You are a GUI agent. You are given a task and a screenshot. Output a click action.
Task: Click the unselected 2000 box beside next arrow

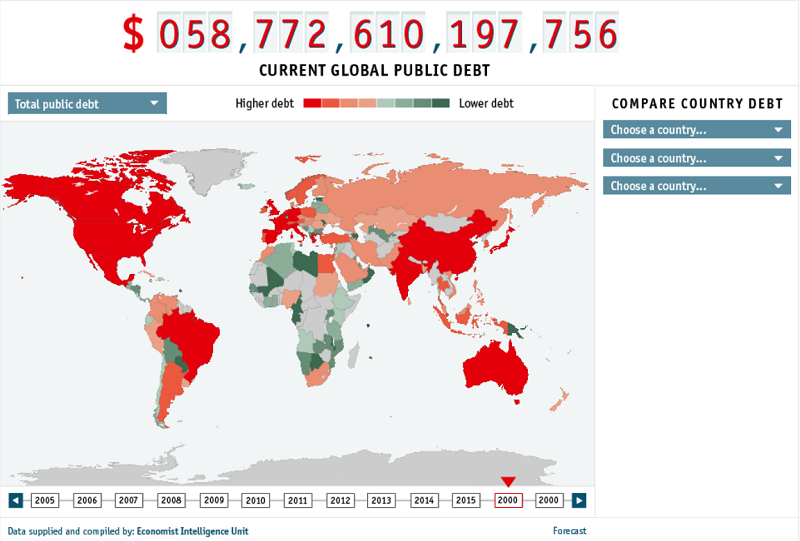click(548, 500)
